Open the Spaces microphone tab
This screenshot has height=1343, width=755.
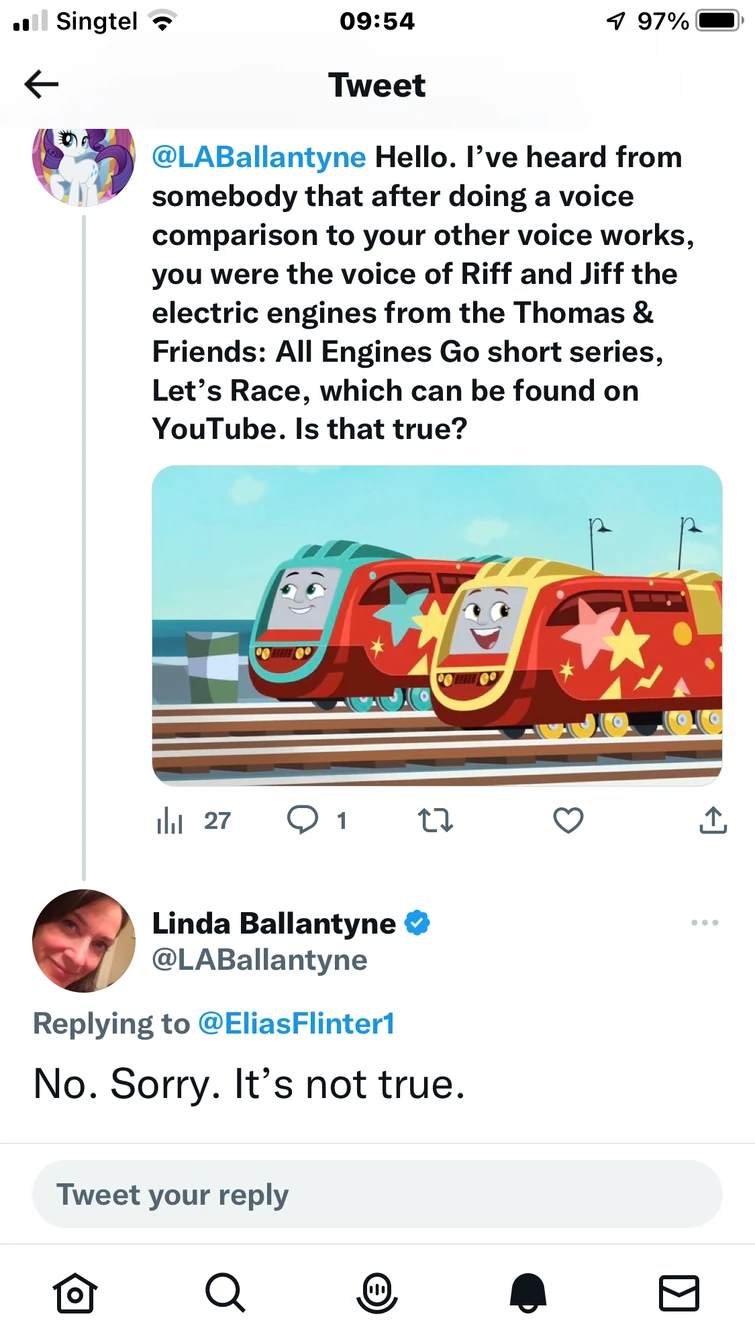tap(377, 1294)
